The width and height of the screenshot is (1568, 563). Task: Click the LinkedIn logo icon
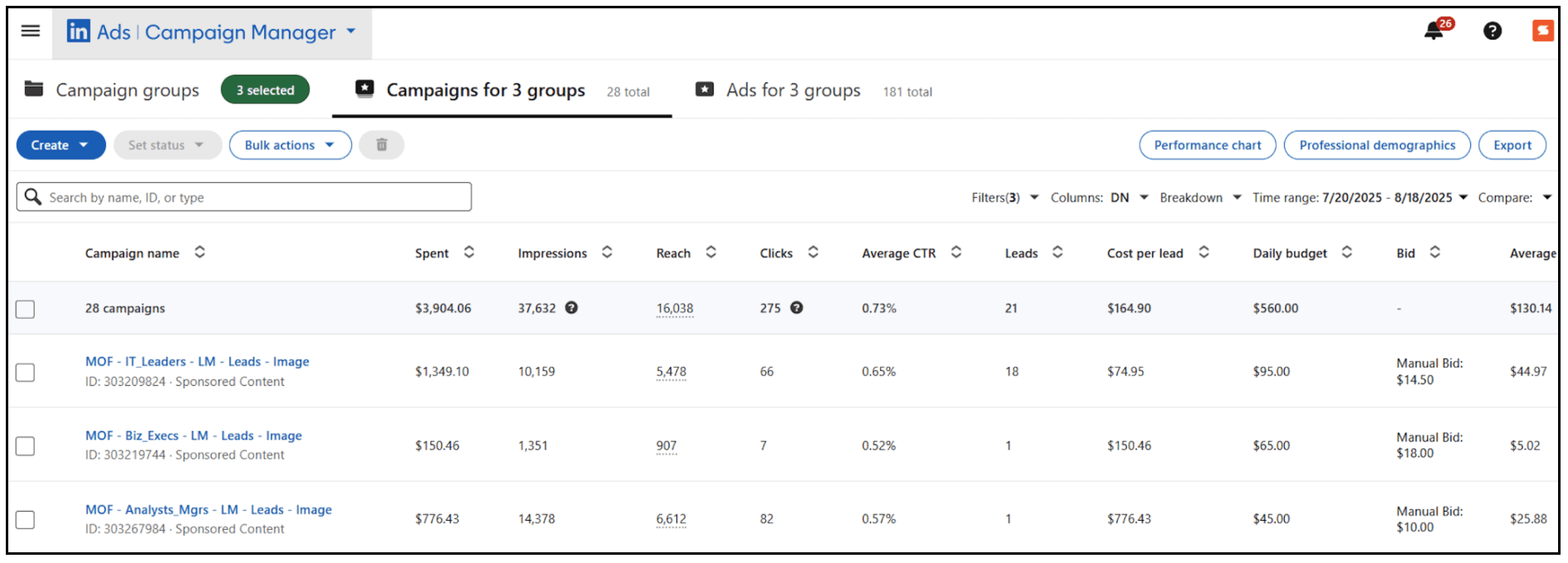coord(79,31)
